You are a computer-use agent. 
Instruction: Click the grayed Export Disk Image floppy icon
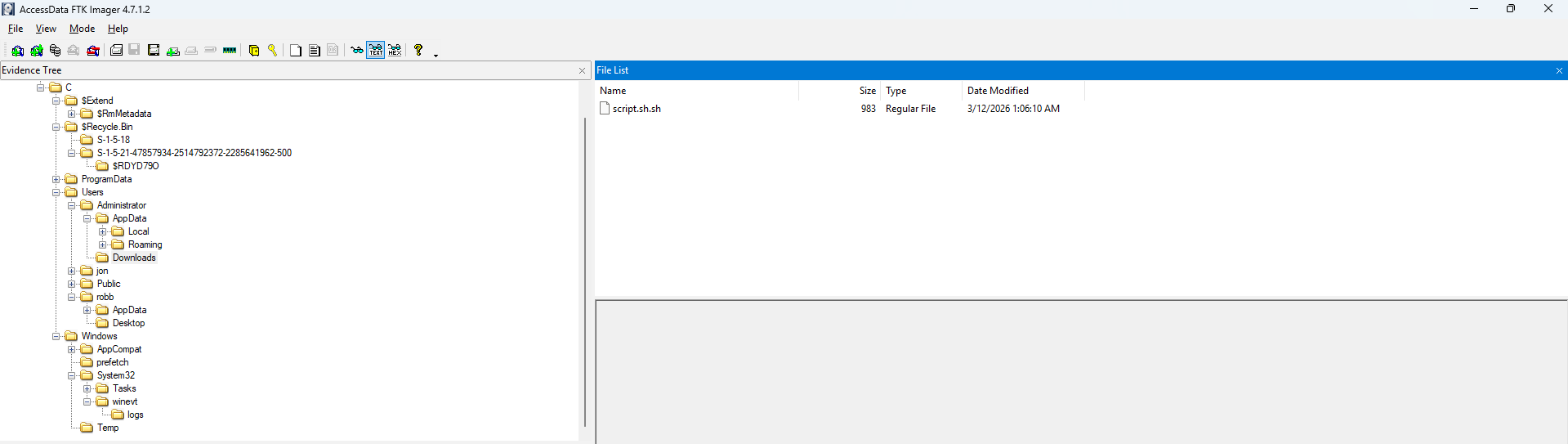coord(134,51)
